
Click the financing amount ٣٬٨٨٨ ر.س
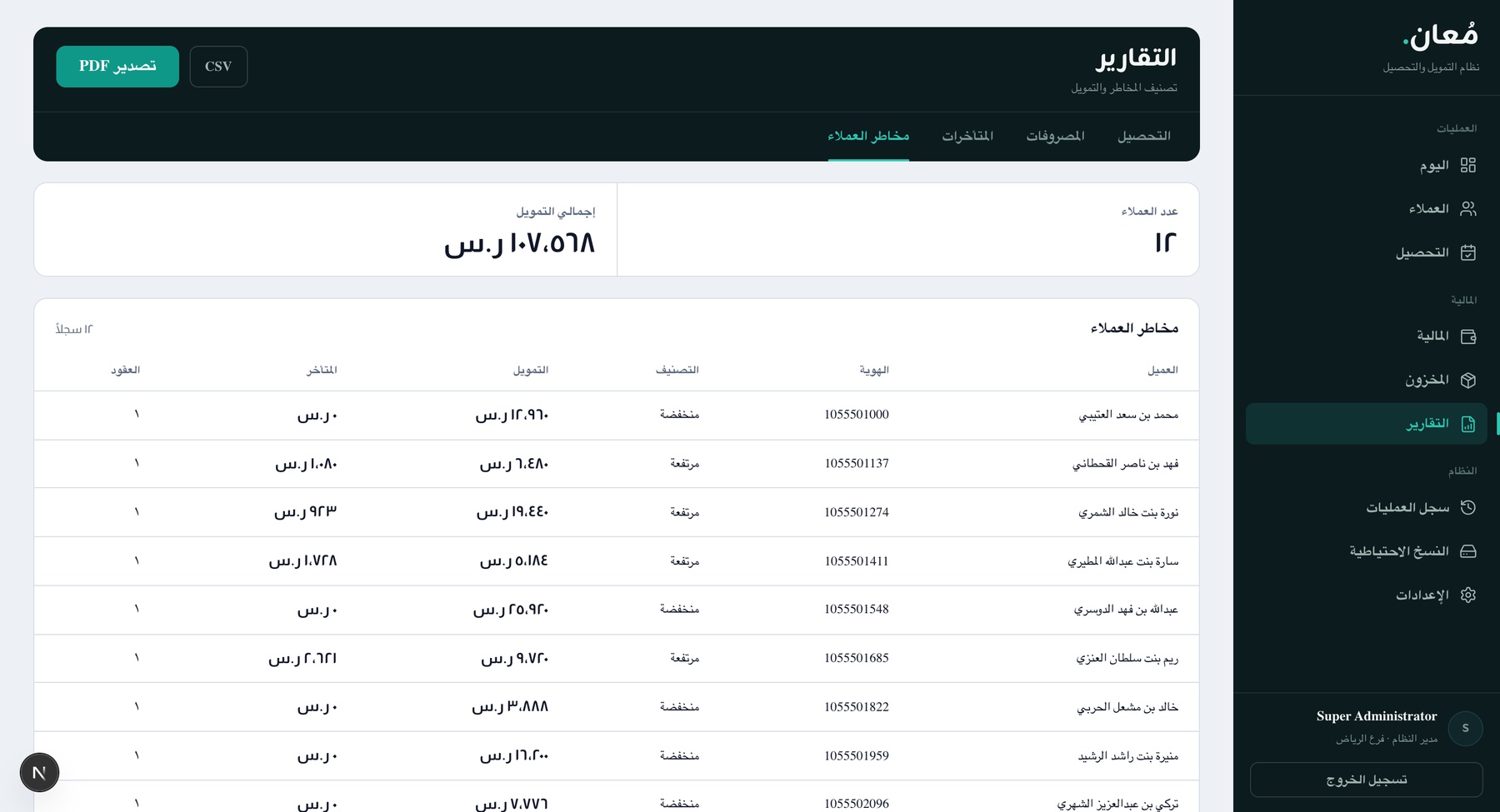coord(510,707)
